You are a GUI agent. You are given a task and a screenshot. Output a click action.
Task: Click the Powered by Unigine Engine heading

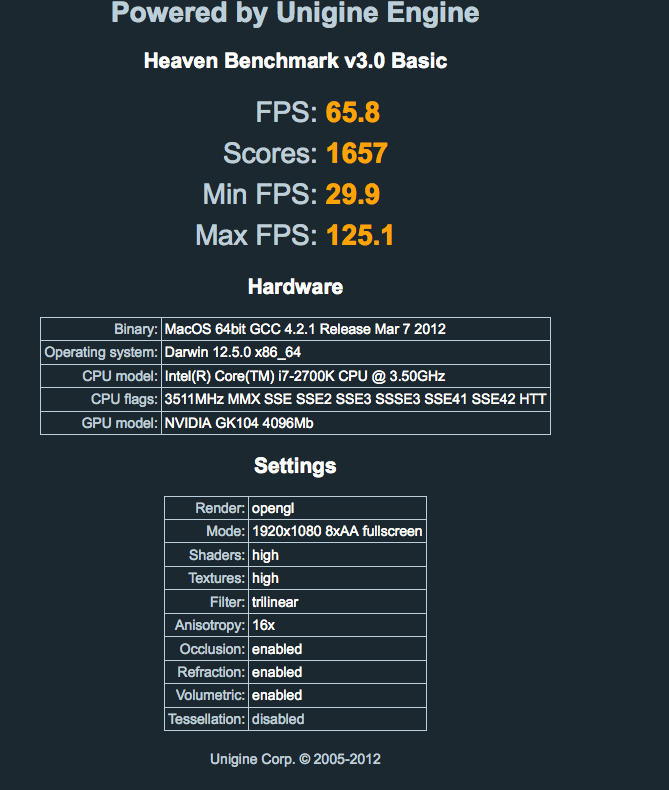(x=295, y=13)
